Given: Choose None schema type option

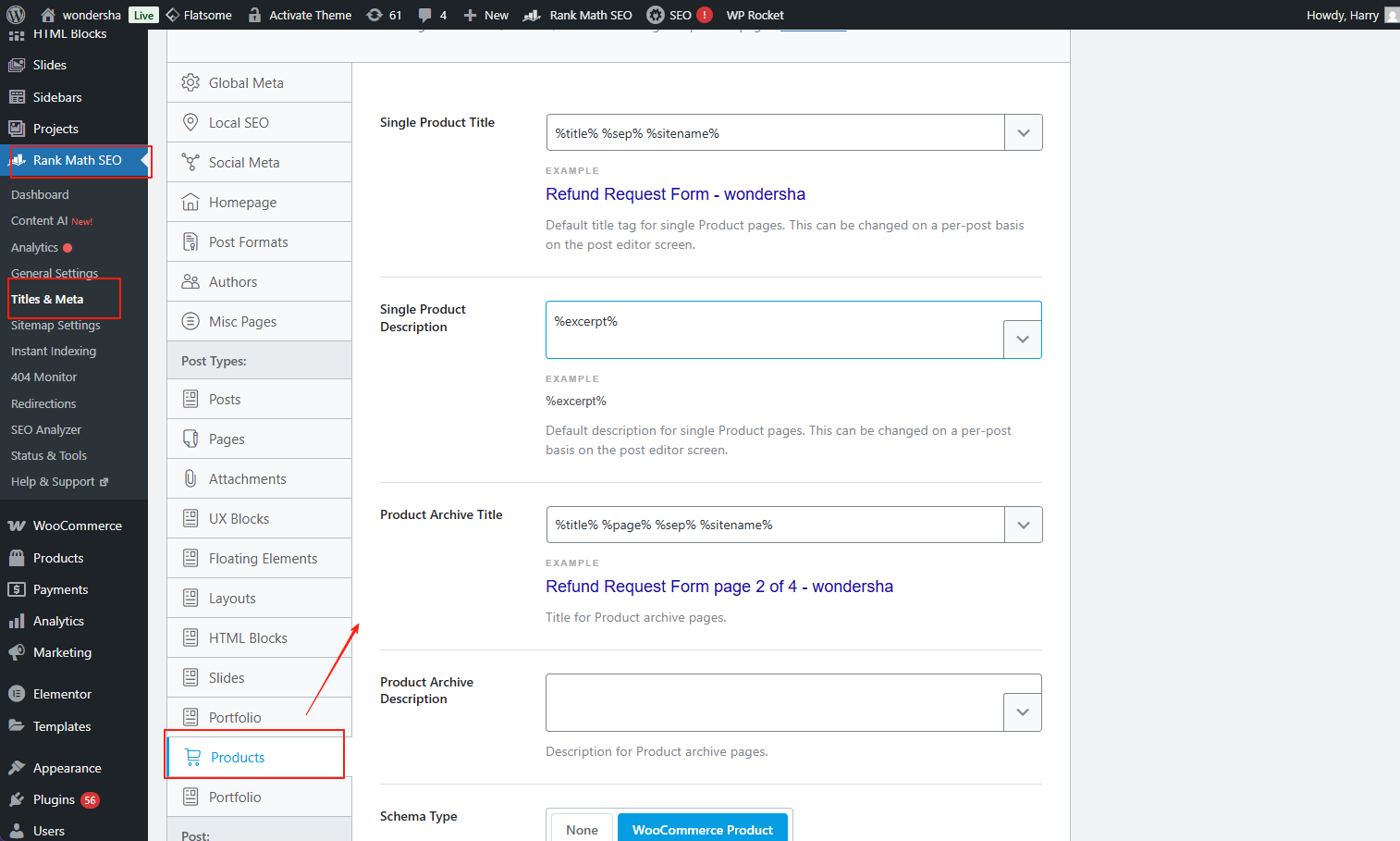Looking at the screenshot, I should click(x=582, y=829).
